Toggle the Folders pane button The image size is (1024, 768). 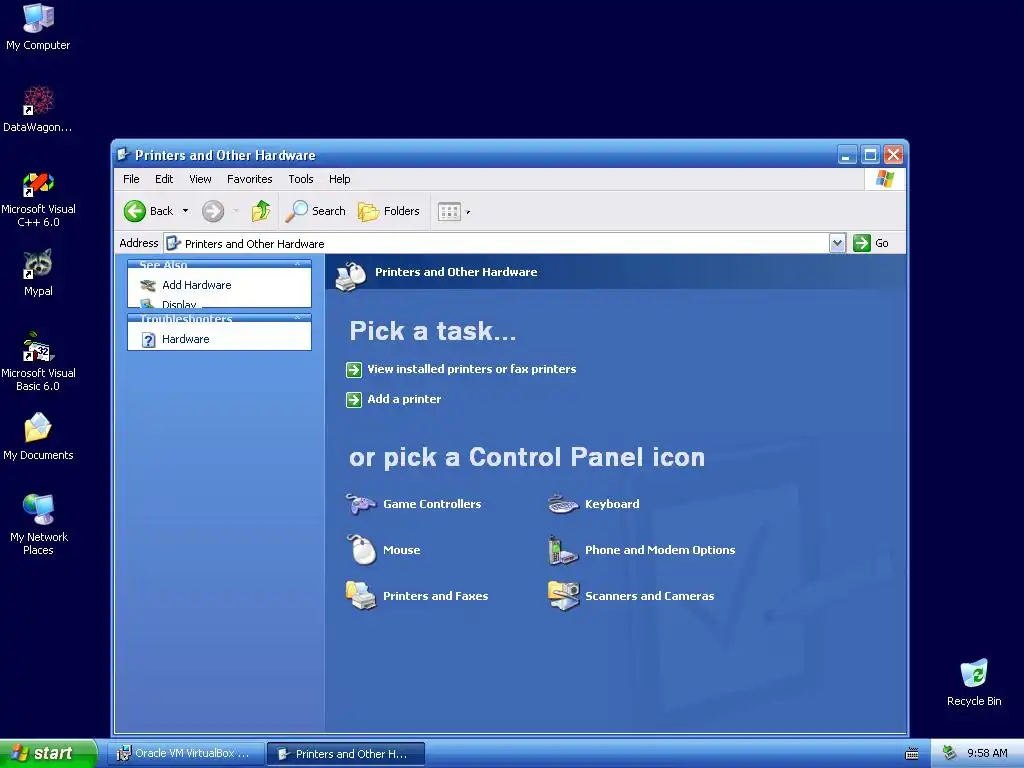point(389,211)
